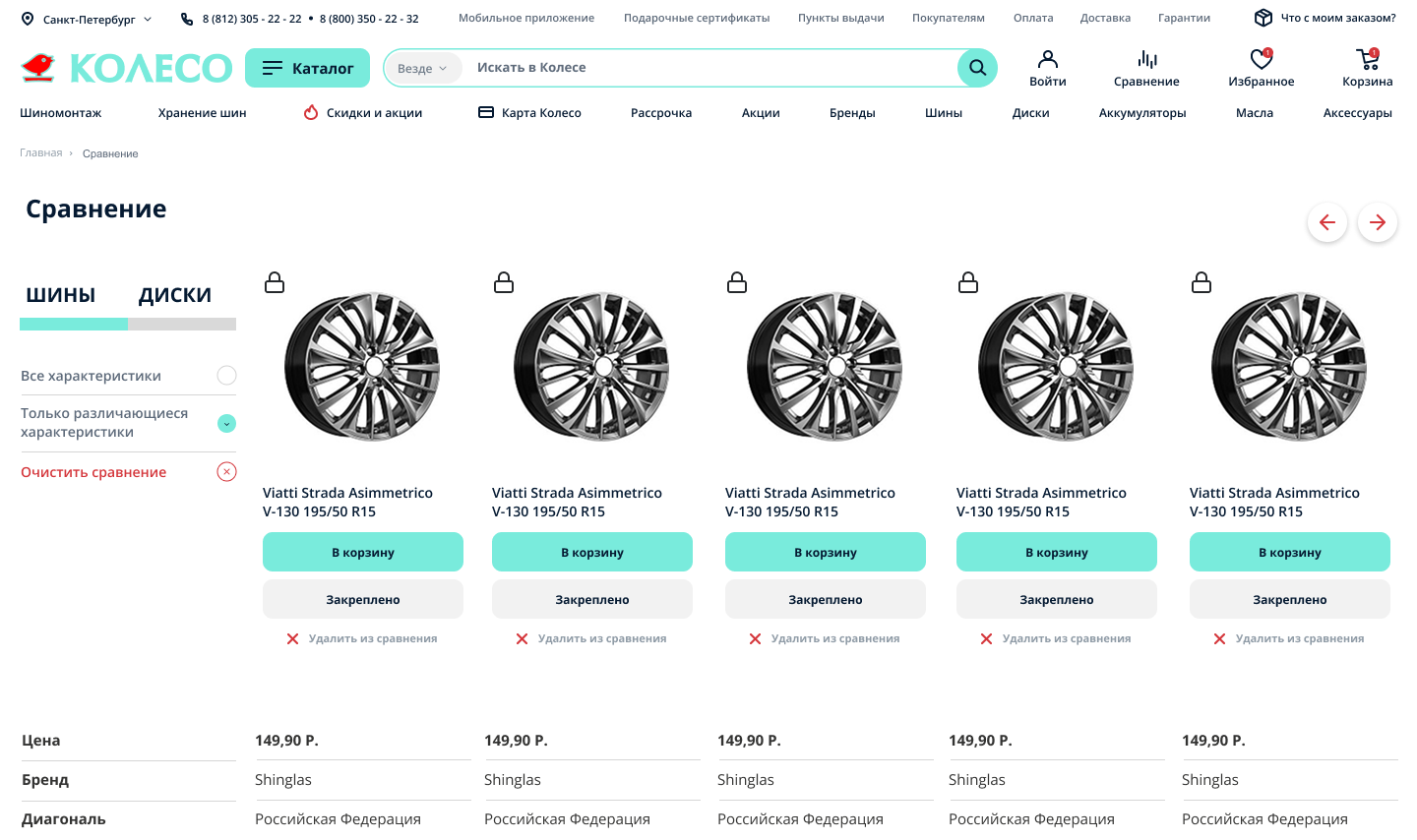Click the flame icon next to Скидки и акции
The height and width of the screenshot is (840, 1417).
(x=311, y=112)
